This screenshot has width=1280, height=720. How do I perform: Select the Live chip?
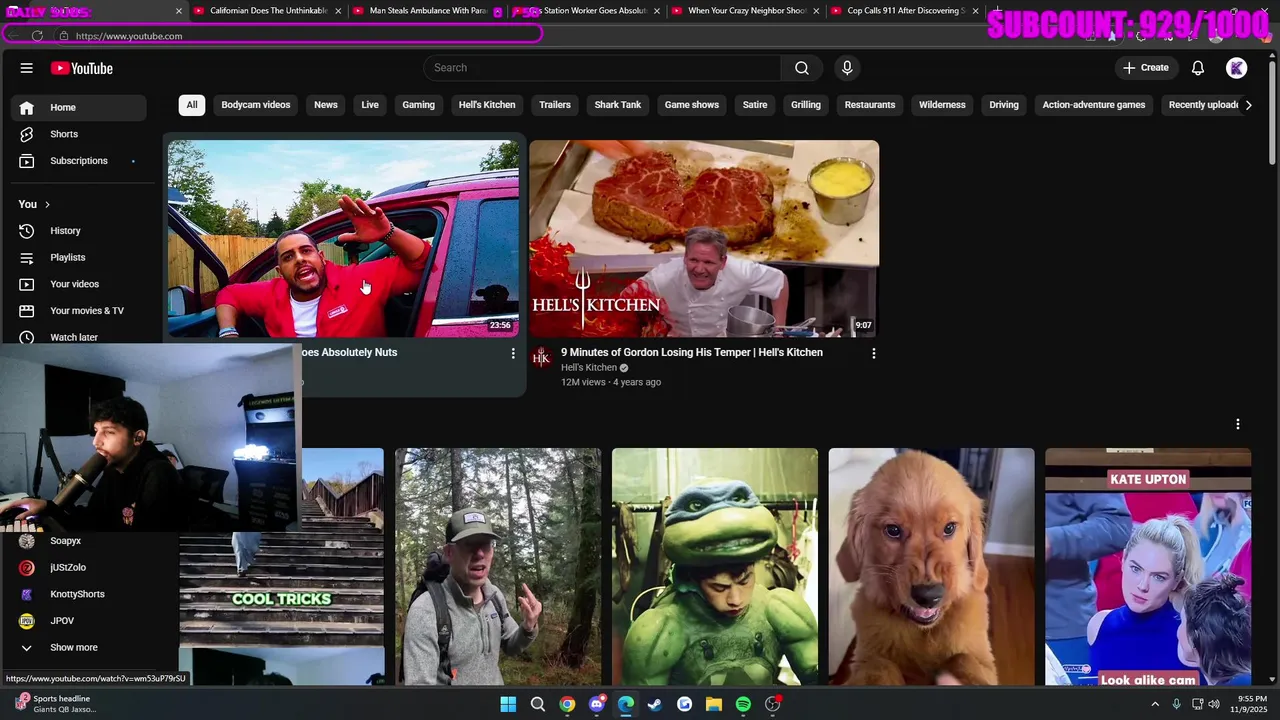[370, 105]
